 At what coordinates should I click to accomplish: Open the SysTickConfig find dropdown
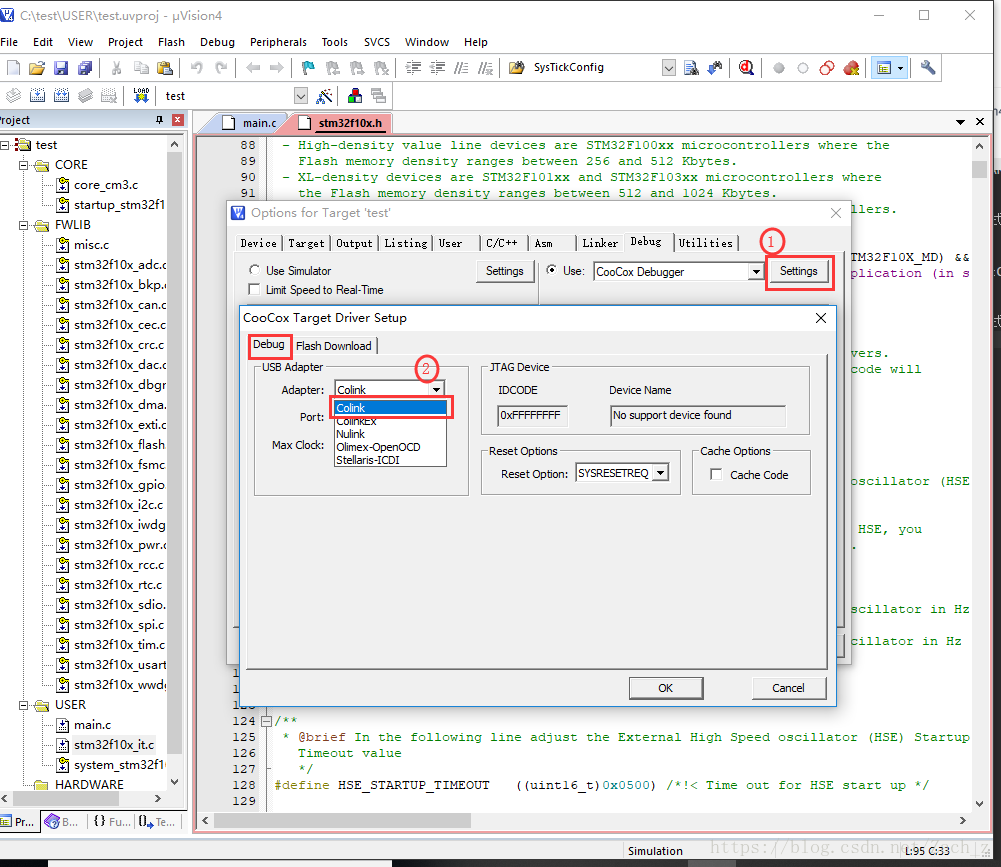pos(668,68)
